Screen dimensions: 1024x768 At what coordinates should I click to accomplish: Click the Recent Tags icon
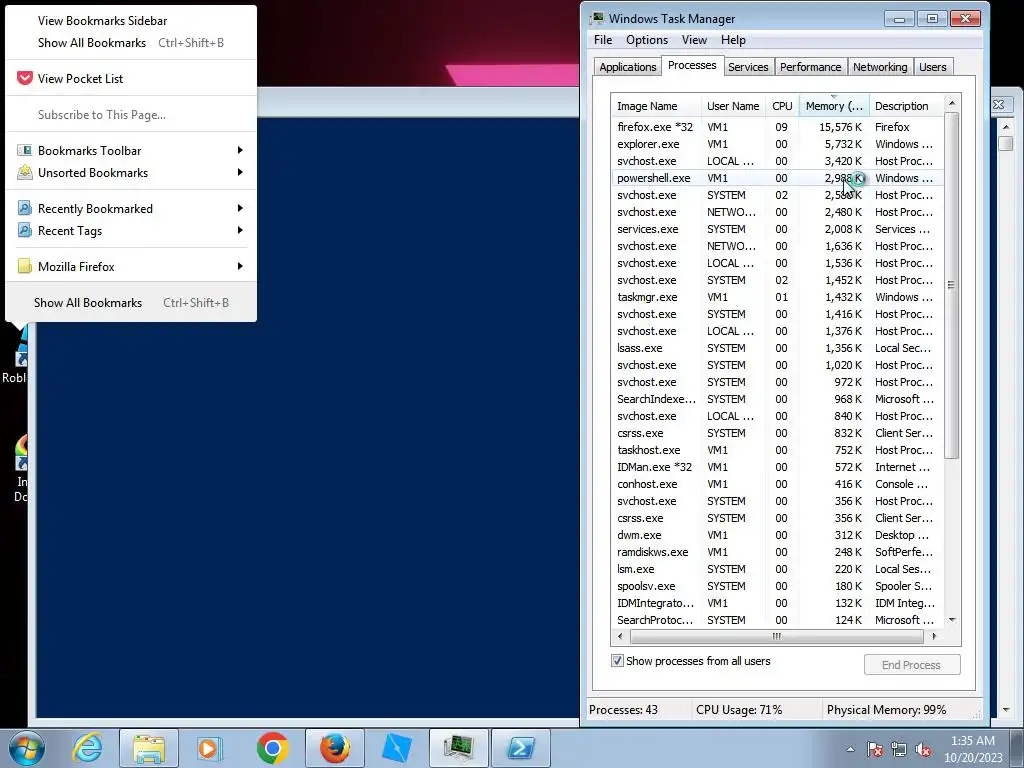25,231
